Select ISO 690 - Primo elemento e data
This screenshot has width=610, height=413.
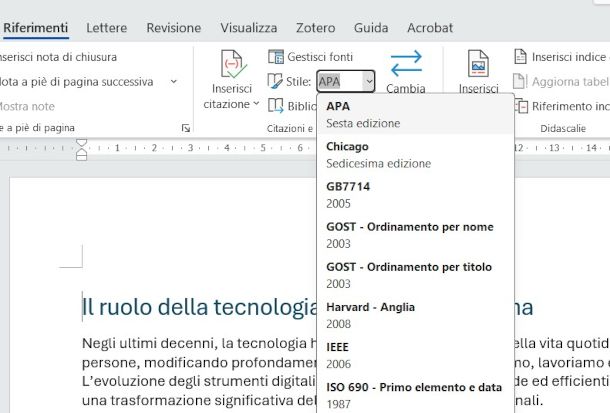click(x=415, y=395)
